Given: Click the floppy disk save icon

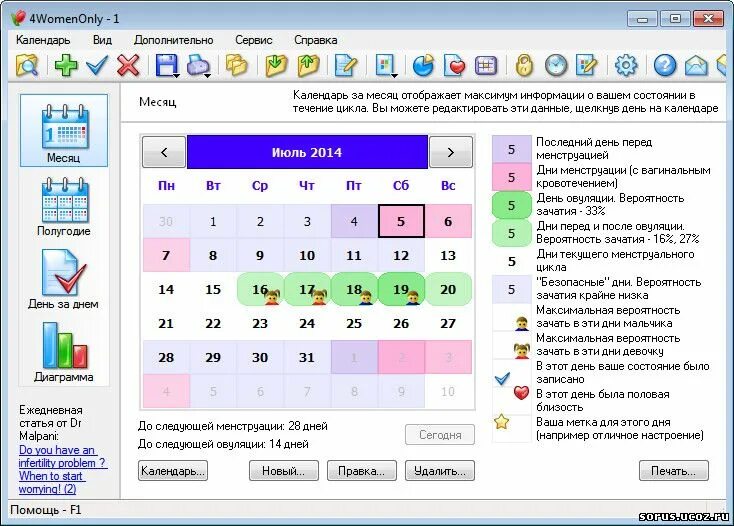Looking at the screenshot, I should click(x=166, y=65).
